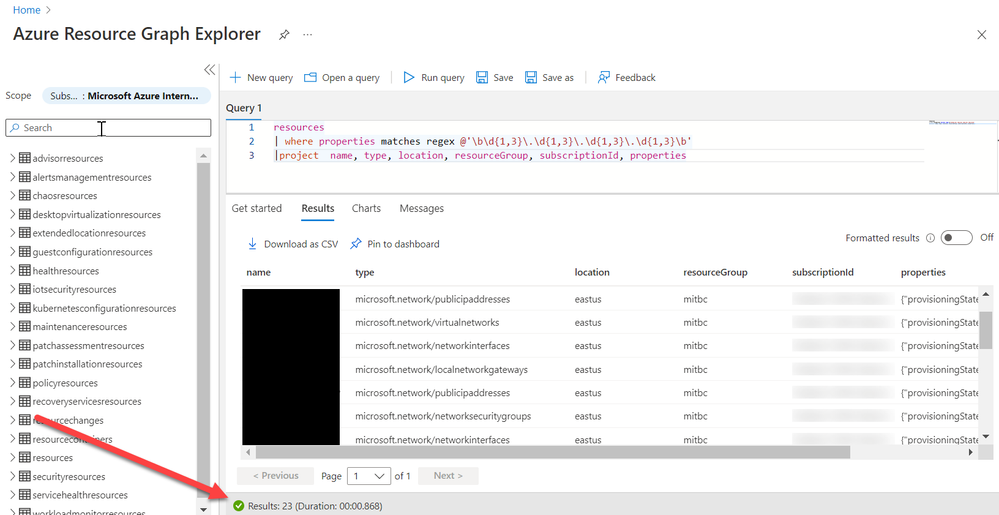Click the Open a query folder icon
The height and width of the screenshot is (515, 999).
(310, 77)
